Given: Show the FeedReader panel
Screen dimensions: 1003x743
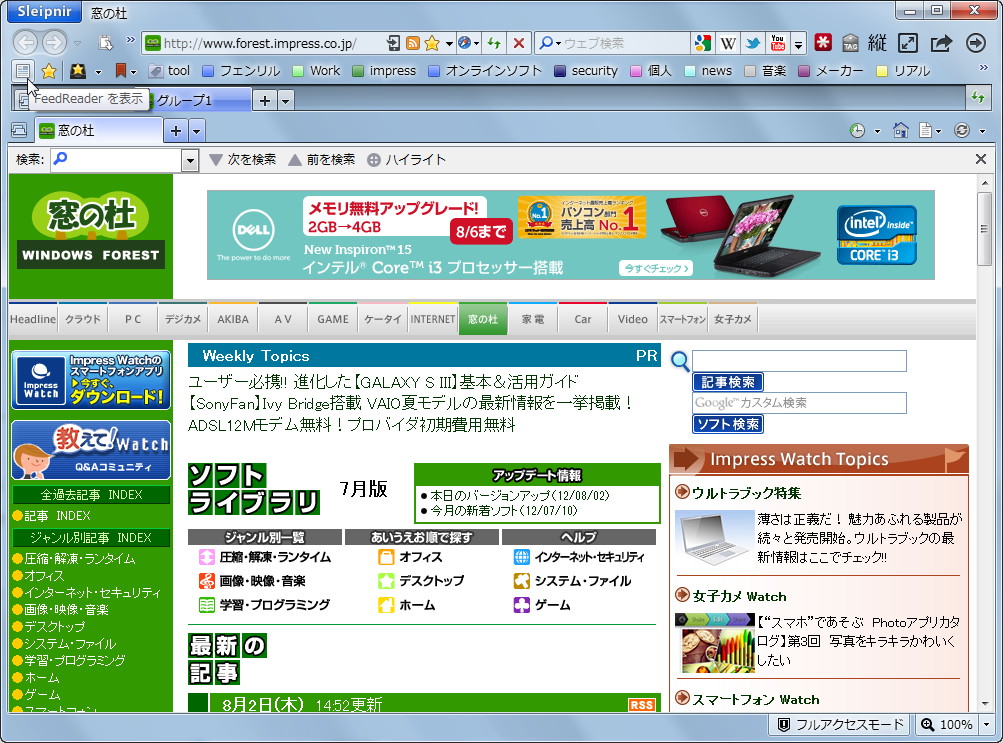Looking at the screenshot, I should [x=20, y=70].
